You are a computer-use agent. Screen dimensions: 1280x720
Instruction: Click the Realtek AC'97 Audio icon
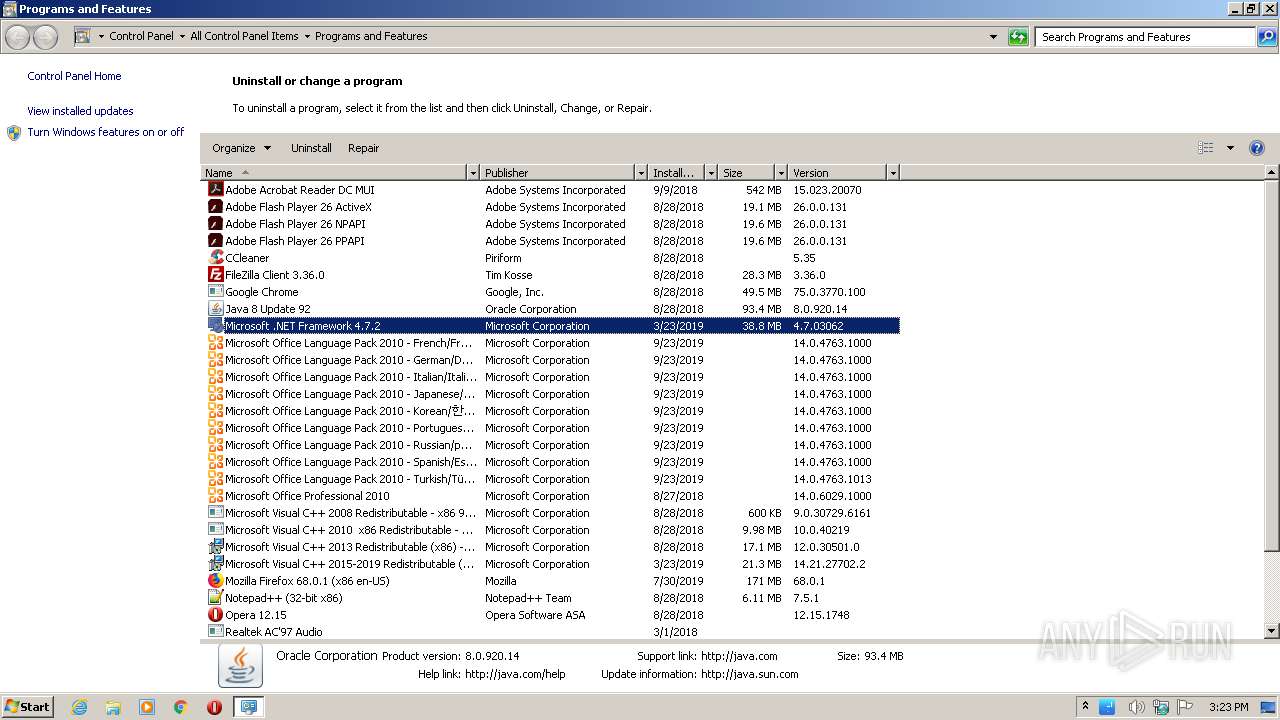[215, 631]
